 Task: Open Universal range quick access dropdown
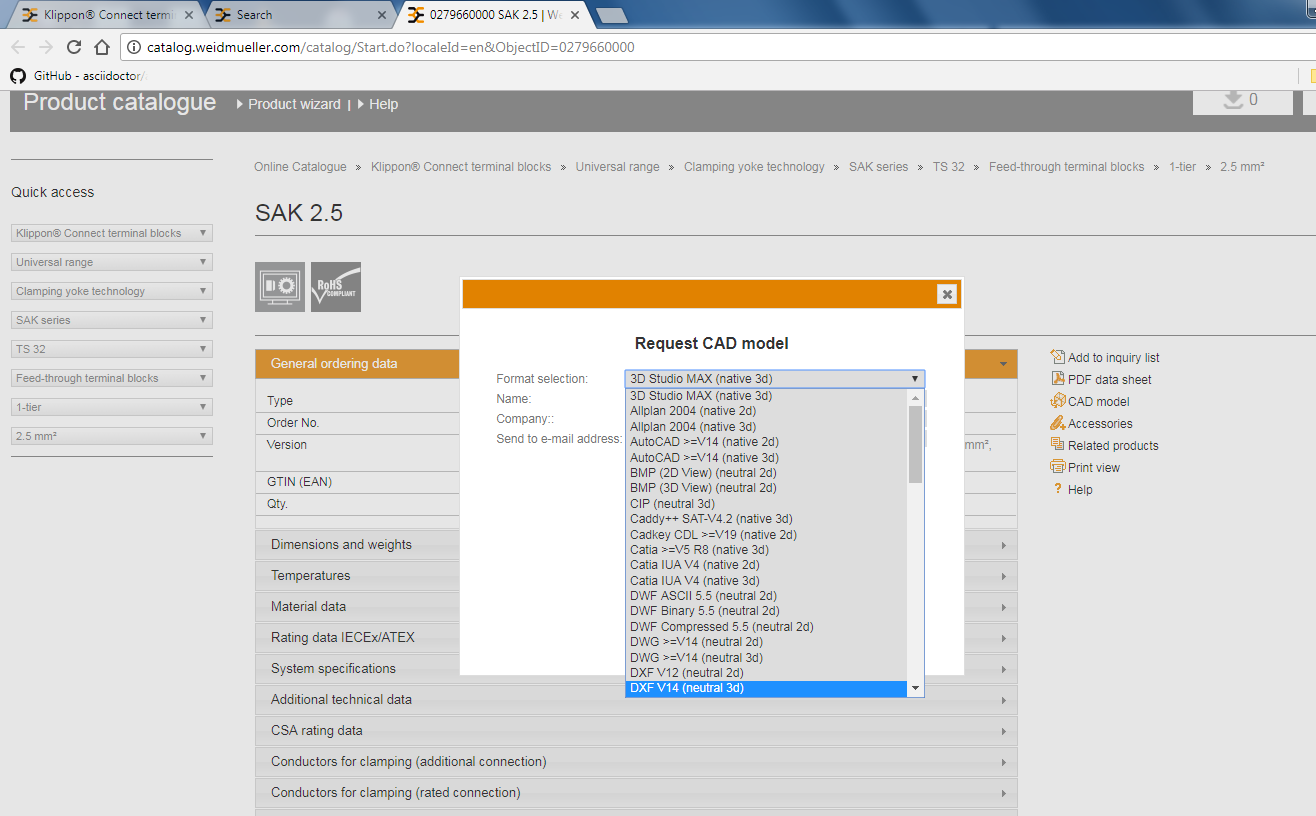(112, 262)
